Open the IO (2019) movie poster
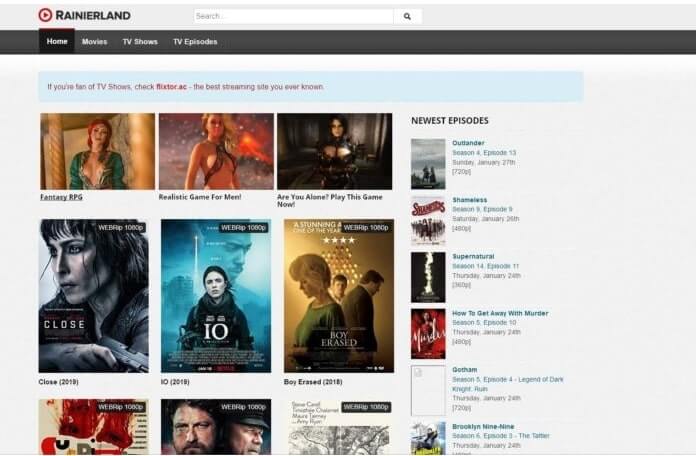Screen dimensions: 700x456 coord(215,295)
